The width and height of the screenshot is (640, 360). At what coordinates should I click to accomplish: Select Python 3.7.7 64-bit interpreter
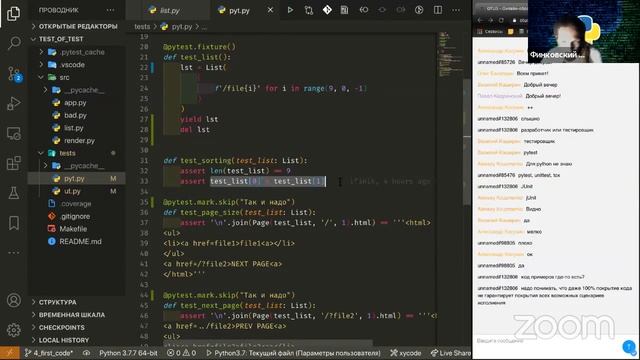point(128,353)
